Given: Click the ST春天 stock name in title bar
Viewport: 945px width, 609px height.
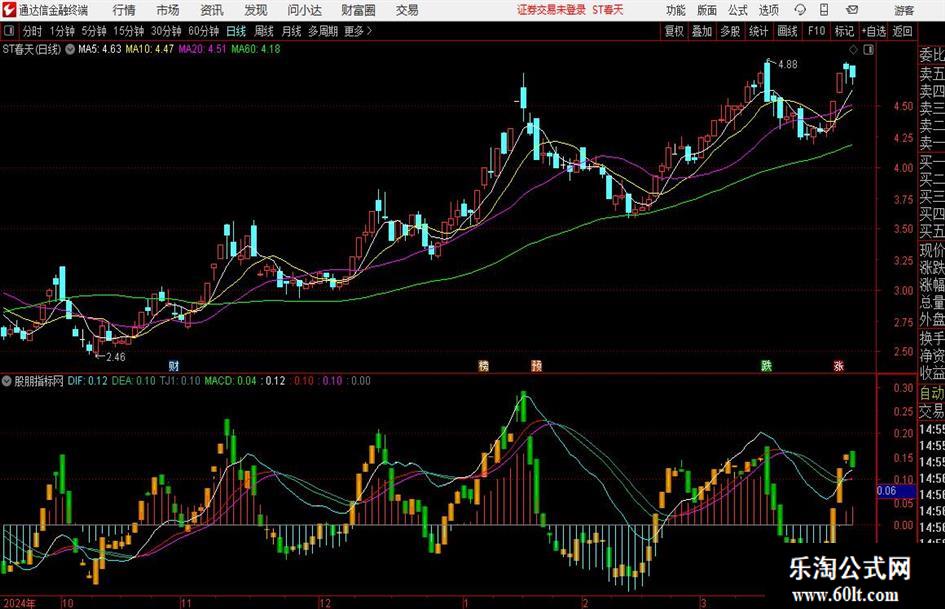Looking at the screenshot, I should 608,10.
